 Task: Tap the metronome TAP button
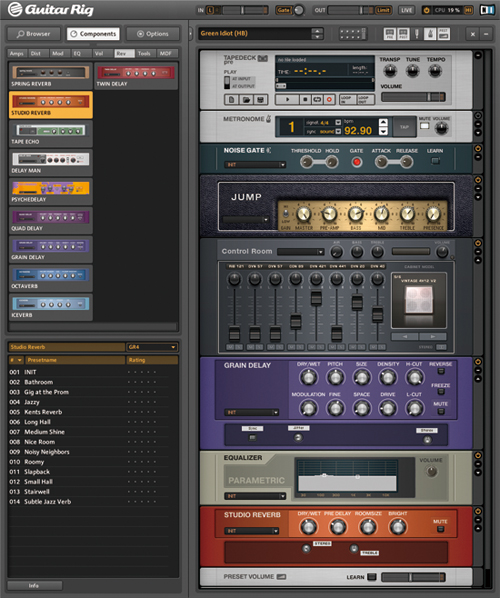pos(404,127)
